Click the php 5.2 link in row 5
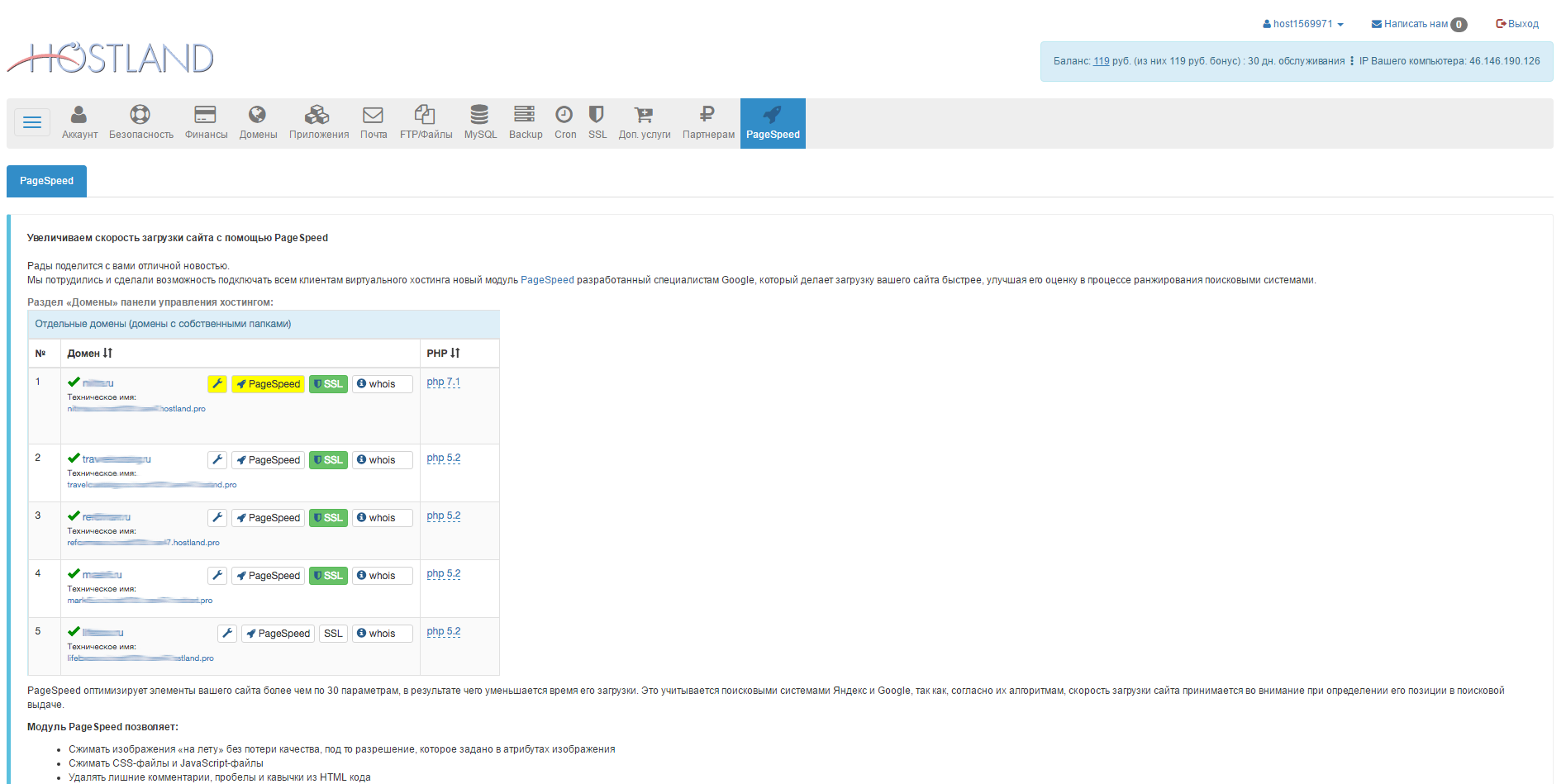This screenshot has width=1566, height=784. click(444, 632)
